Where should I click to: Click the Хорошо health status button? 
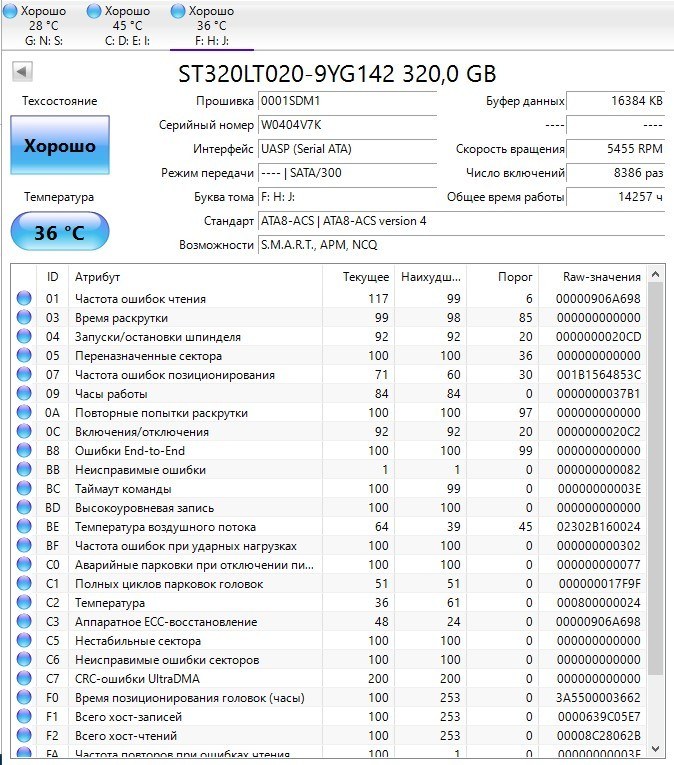(x=60, y=145)
